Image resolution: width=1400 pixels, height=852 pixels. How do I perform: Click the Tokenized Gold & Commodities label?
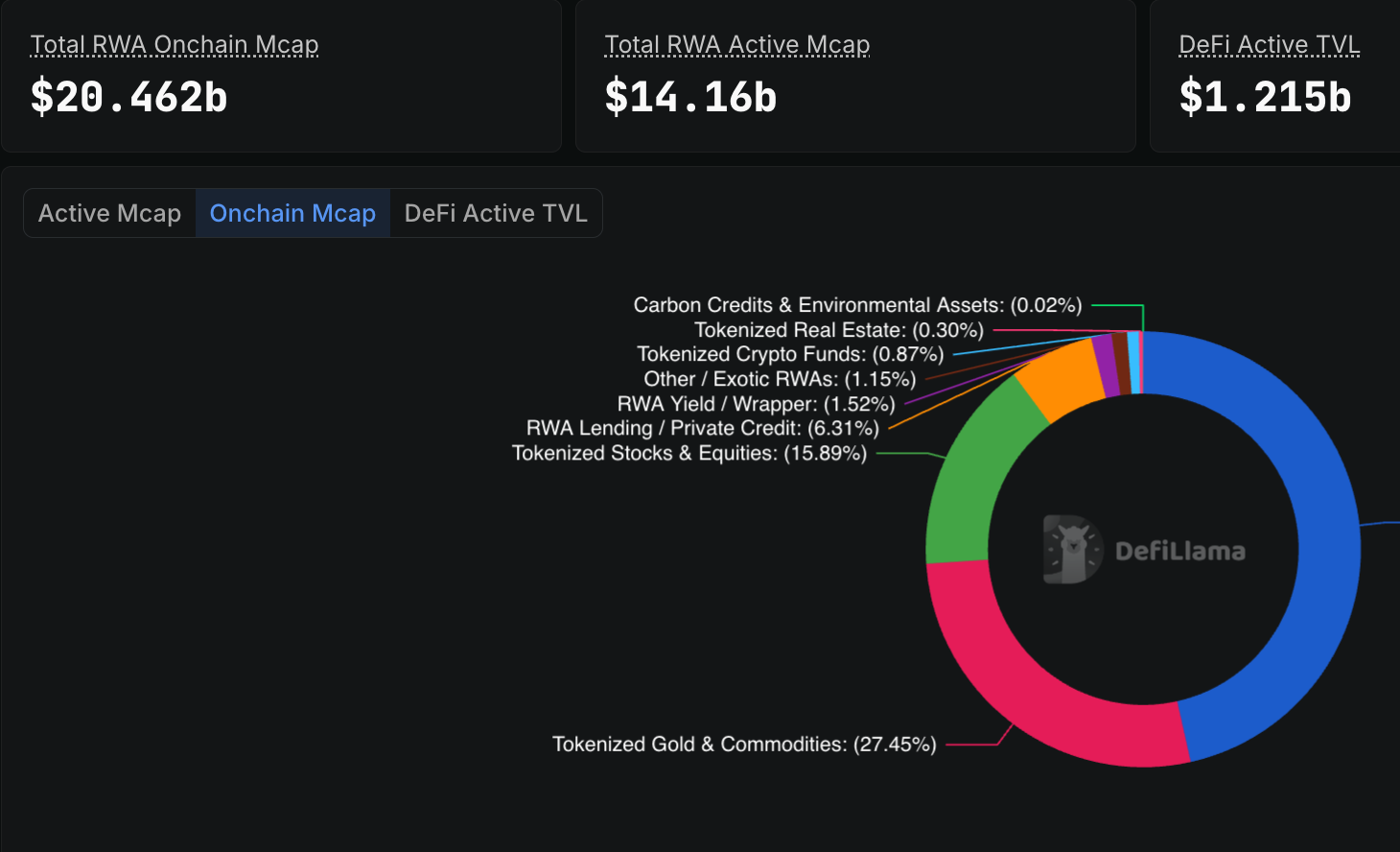click(x=744, y=745)
